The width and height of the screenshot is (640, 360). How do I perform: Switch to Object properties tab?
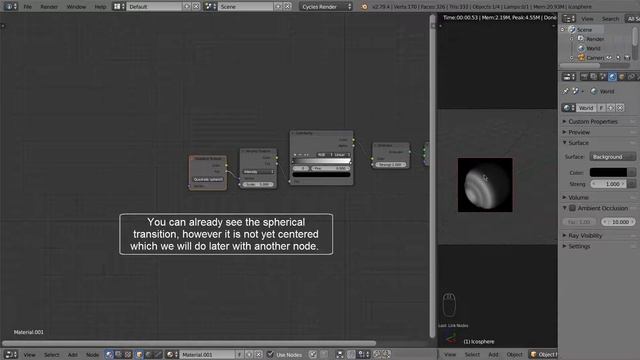[622, 76]
